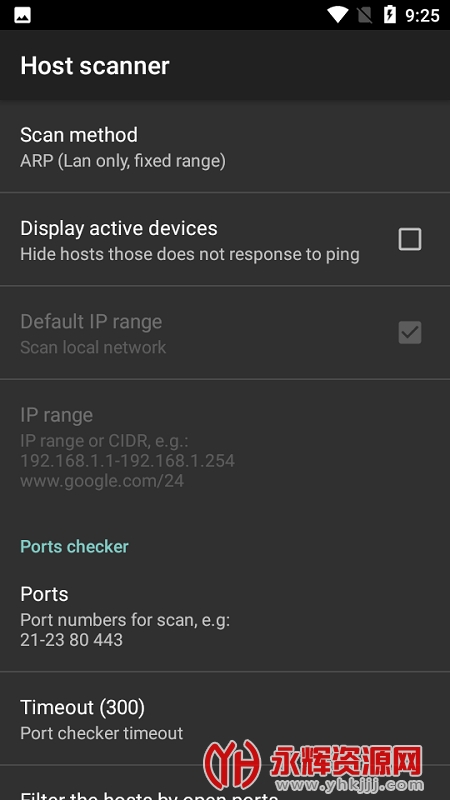450x800 pixels.
Task: Tap the image notification icon in status bar
Action: click(22, 15)
